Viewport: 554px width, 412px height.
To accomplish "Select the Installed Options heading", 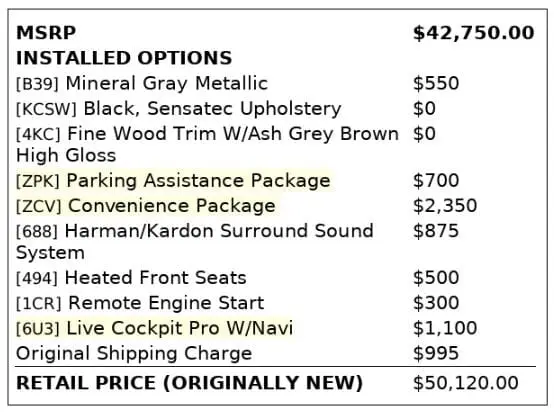I will tap(124, 58).
